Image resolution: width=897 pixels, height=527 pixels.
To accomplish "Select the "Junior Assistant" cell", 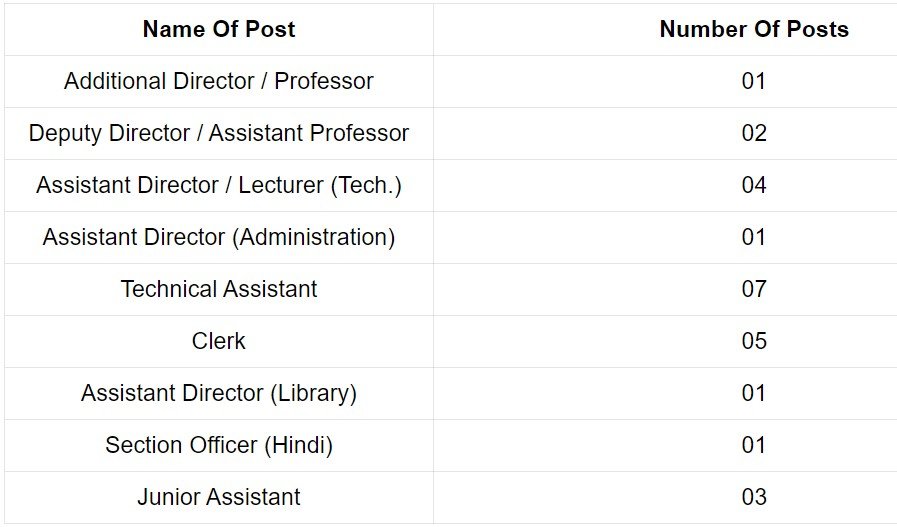I will coord(219,497).
